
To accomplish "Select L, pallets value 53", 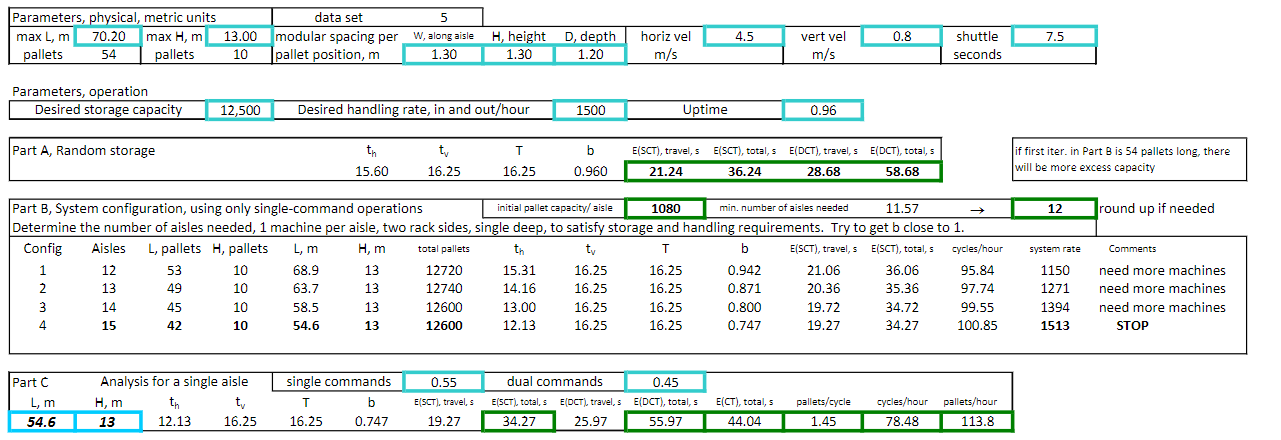I will [x=173, y=270].
